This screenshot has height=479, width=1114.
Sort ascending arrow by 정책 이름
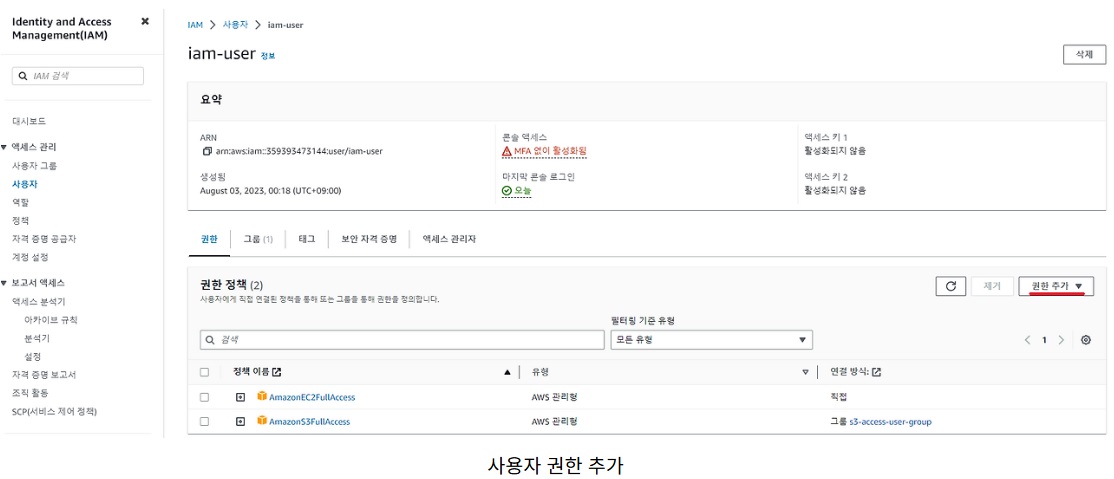(x=507, y=372)
